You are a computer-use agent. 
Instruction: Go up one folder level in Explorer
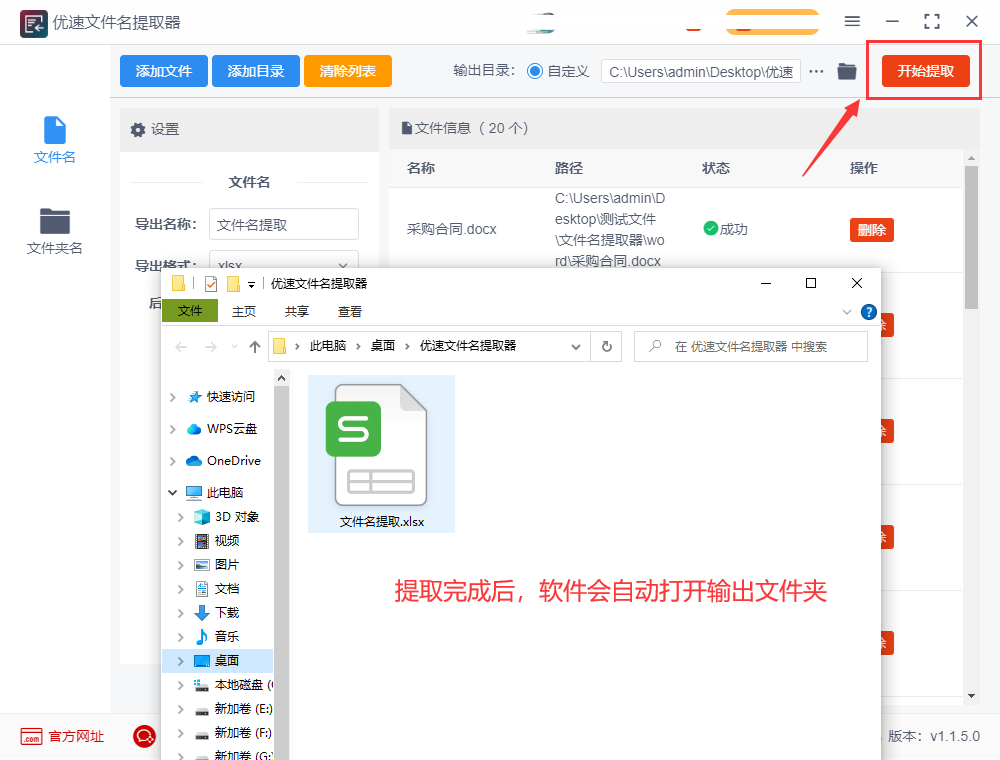click(x=255, y=347)
